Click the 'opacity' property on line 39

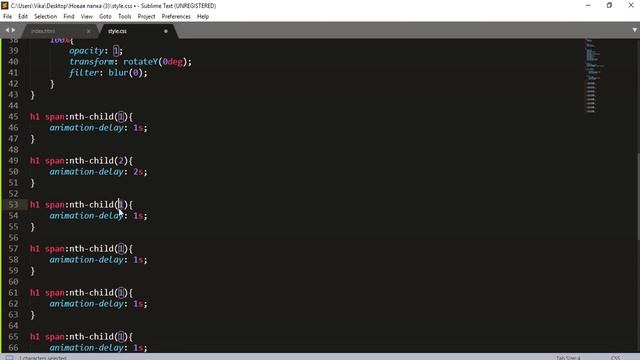click(x=86, y=51)
